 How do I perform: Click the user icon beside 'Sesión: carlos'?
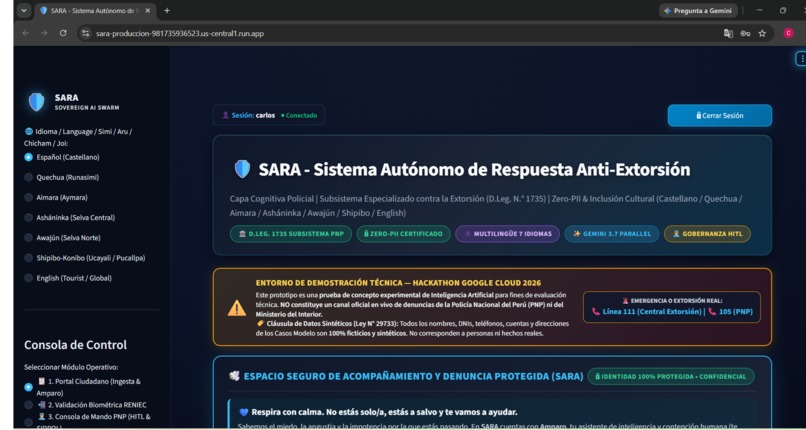[225, 116]
